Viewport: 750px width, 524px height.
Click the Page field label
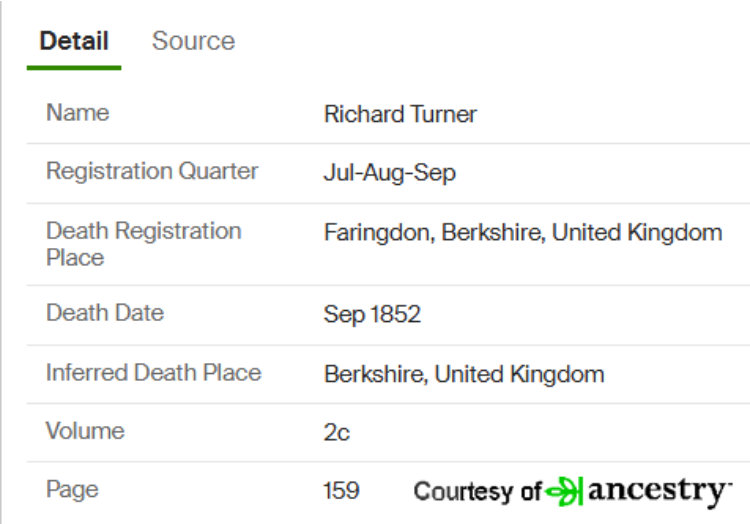[72, 491]
